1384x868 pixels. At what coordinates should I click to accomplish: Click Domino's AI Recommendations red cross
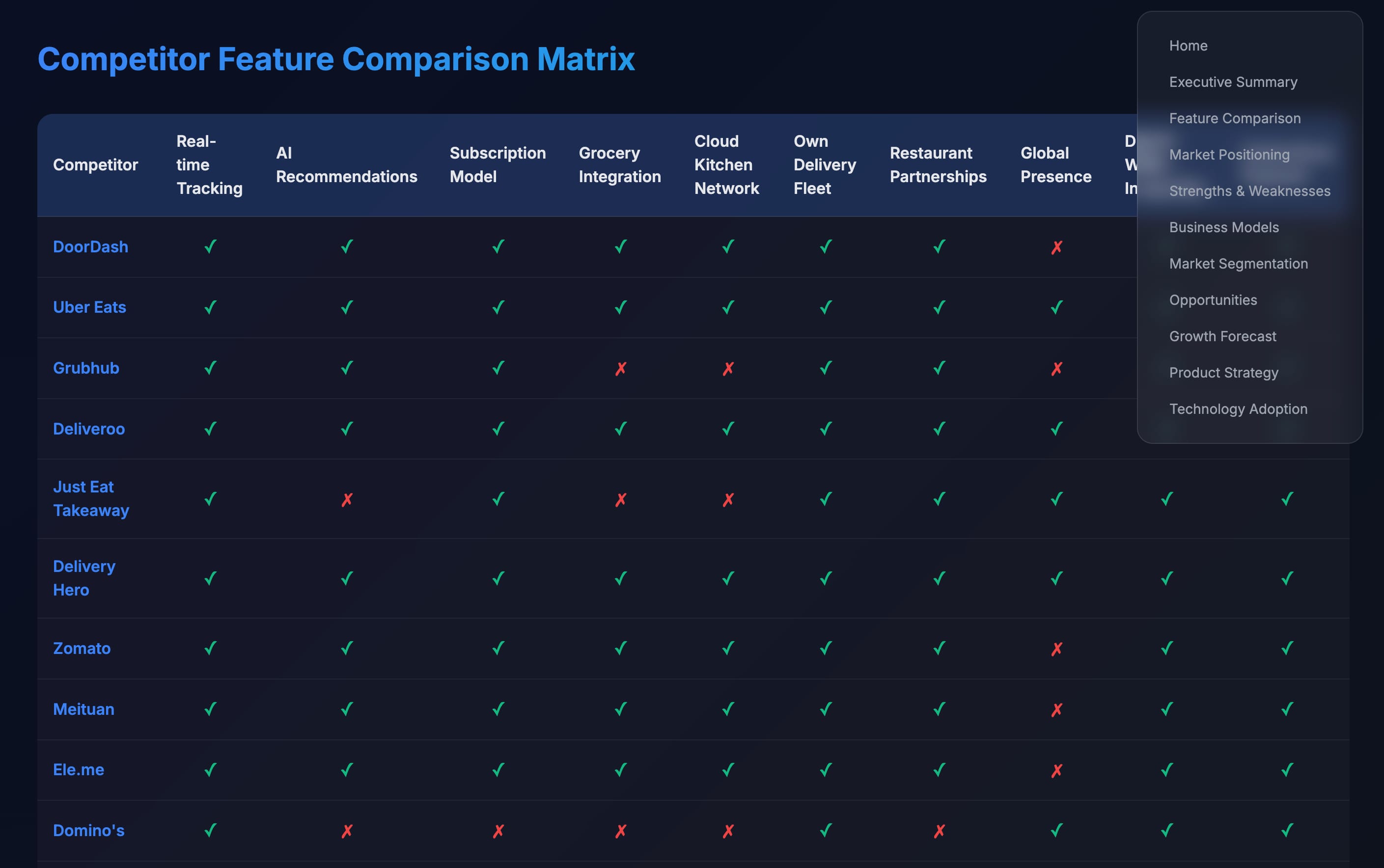click(x=346, y=831)
